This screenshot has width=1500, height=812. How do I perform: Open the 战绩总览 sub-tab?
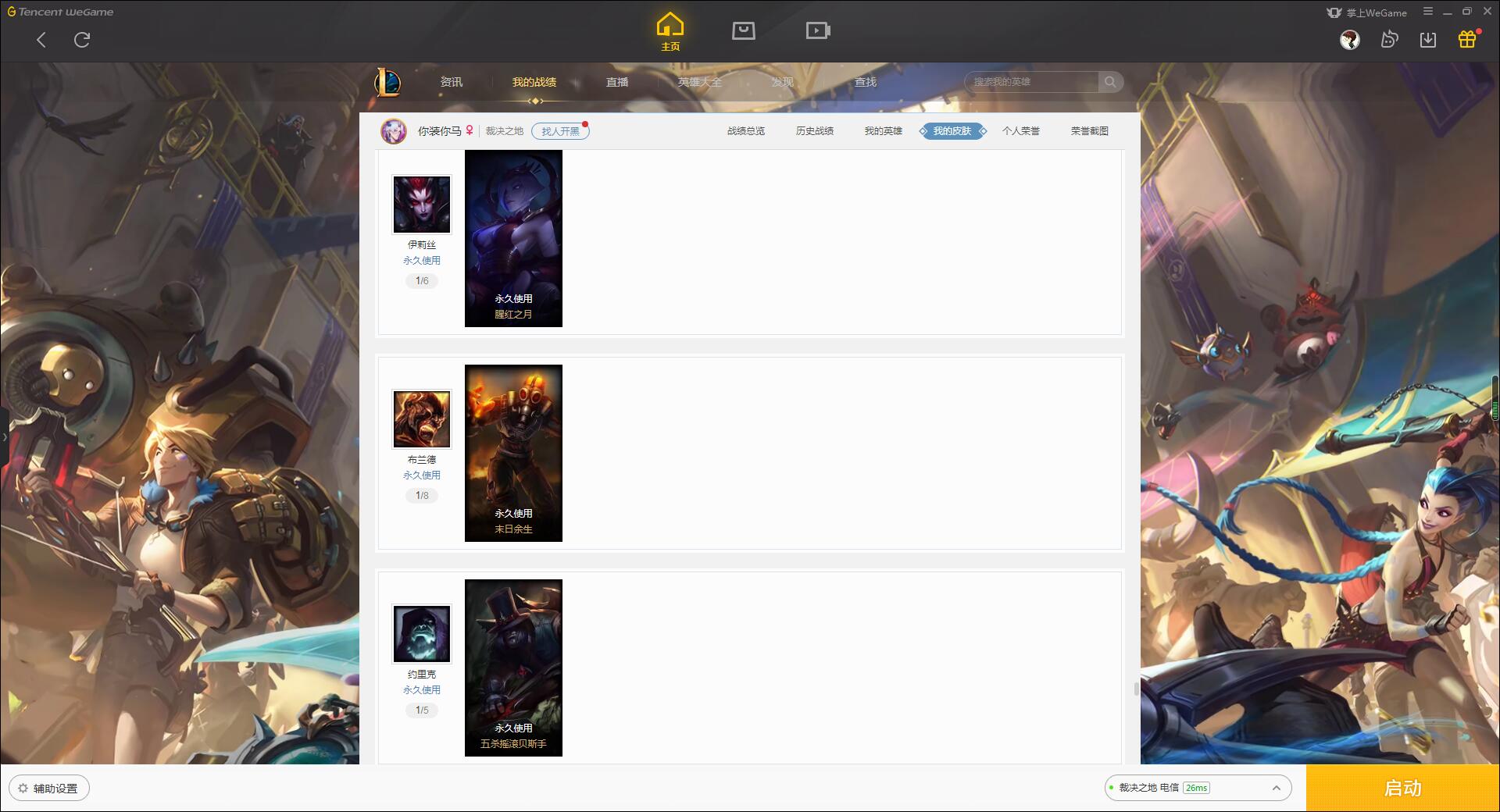tap(746, 131)
